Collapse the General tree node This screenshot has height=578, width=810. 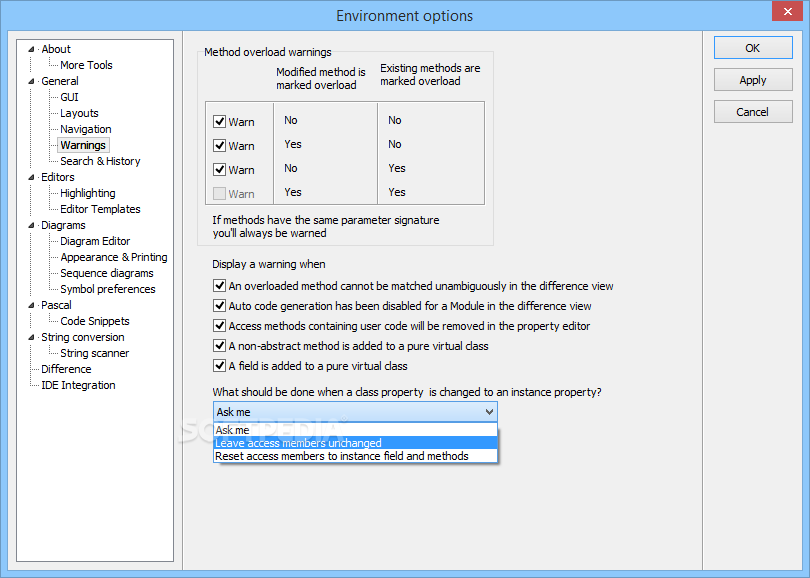[31, 82]
